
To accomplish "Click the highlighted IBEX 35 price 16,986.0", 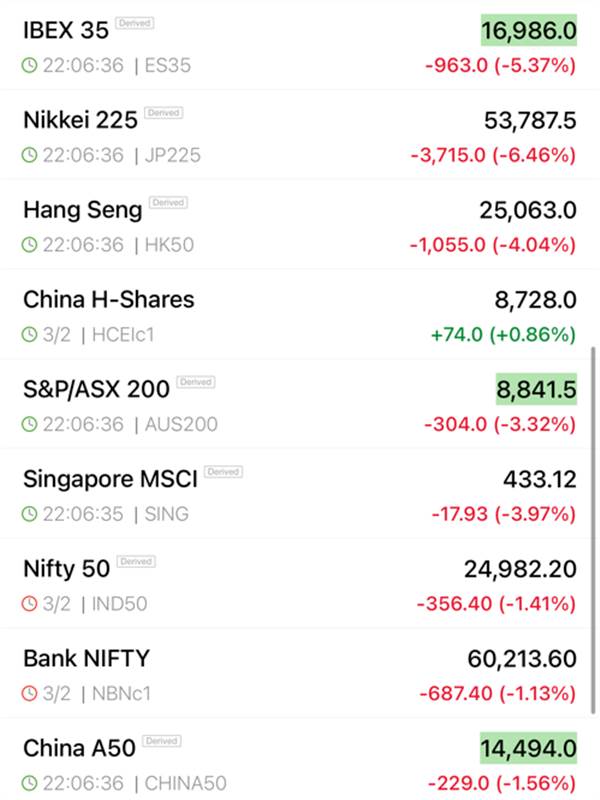I will 529,31.
